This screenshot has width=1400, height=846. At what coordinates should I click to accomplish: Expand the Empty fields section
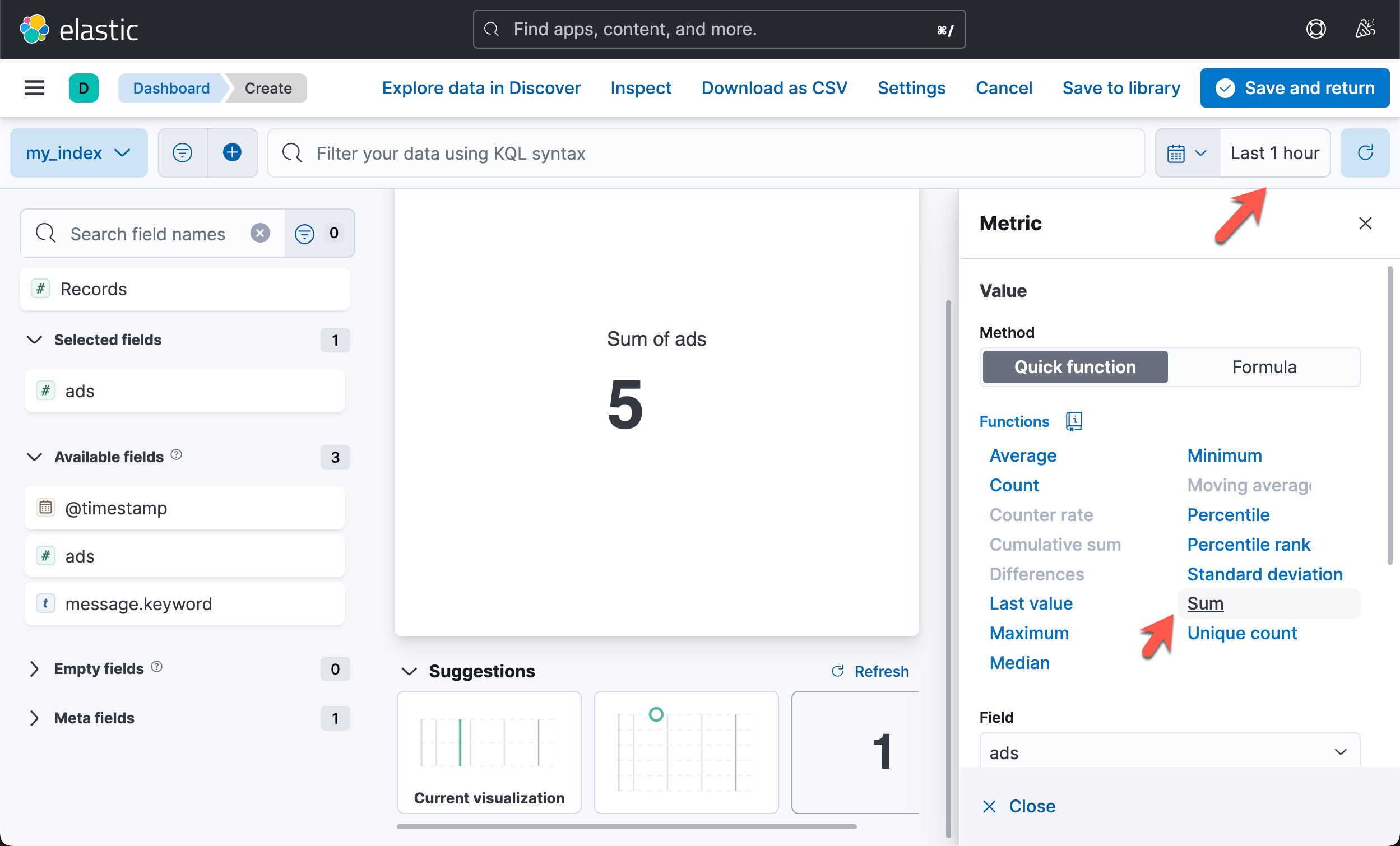tap(98, 669)
